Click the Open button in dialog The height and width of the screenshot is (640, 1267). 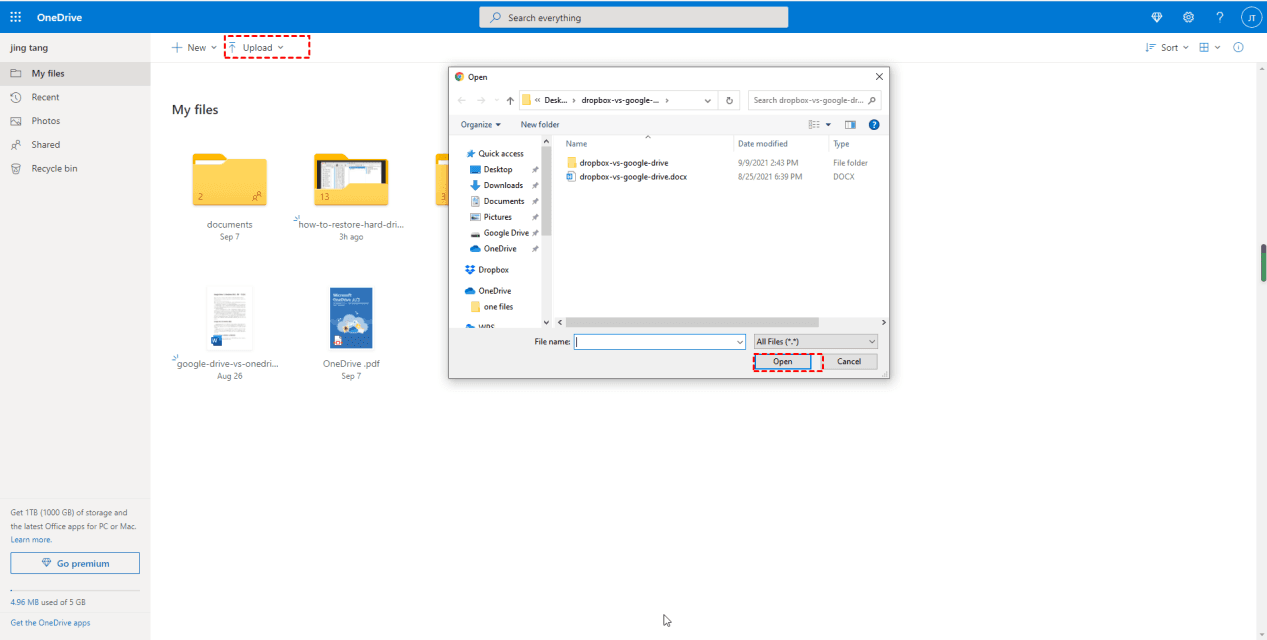783,362
